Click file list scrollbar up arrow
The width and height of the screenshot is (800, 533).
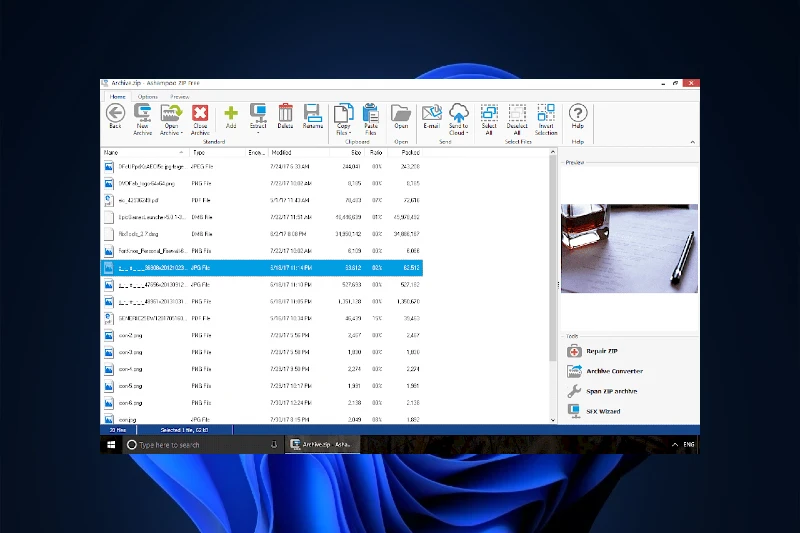[x=553, y=153]
